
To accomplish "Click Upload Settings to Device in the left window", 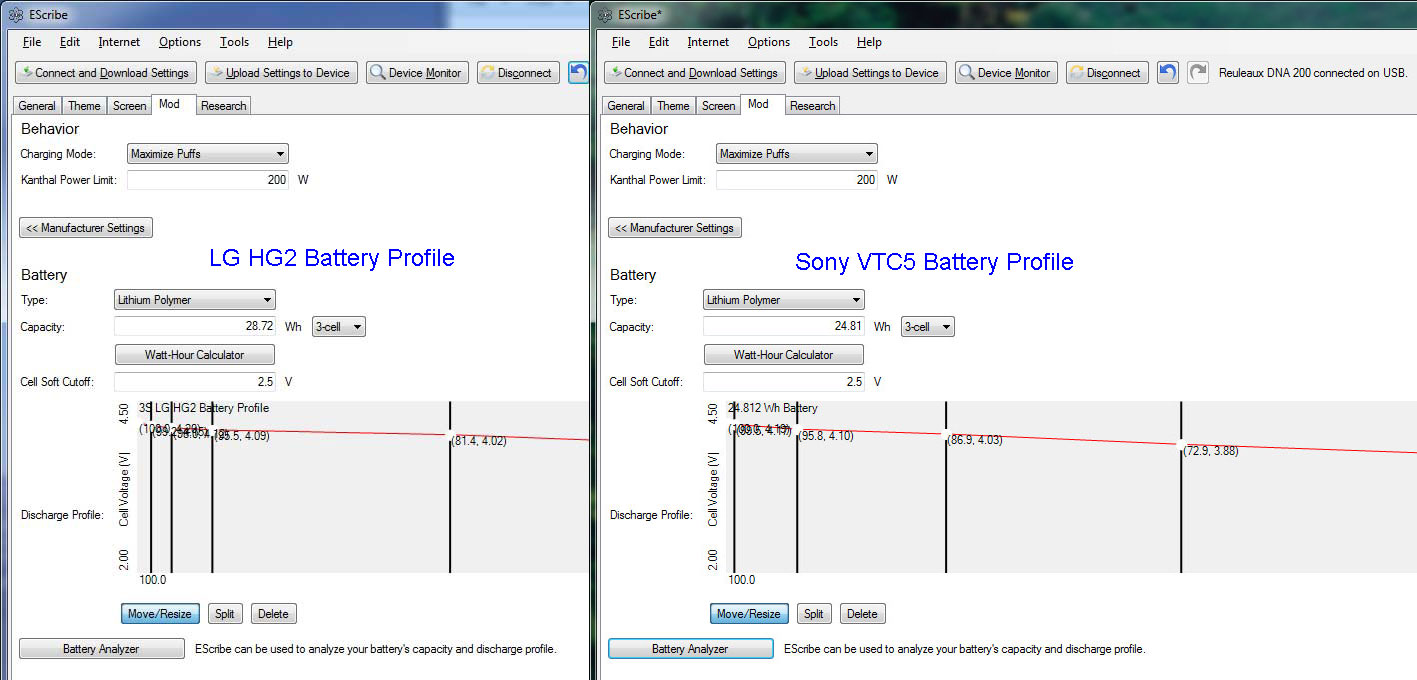I will (281, 72).
